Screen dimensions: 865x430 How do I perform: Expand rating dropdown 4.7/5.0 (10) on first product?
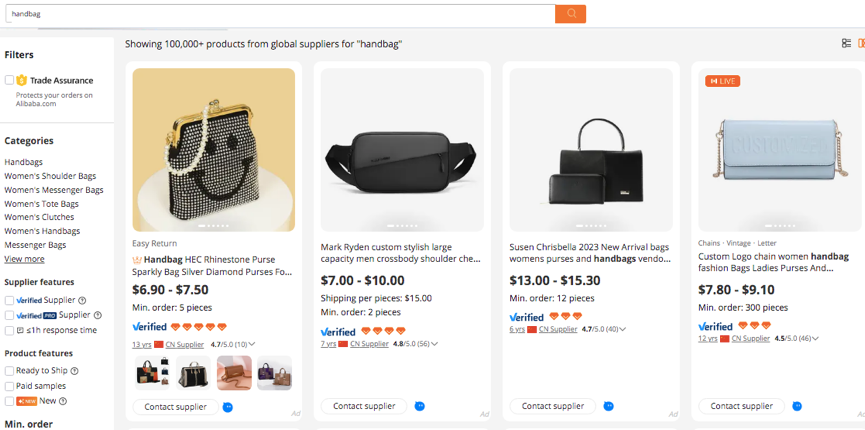click(252, 344)
